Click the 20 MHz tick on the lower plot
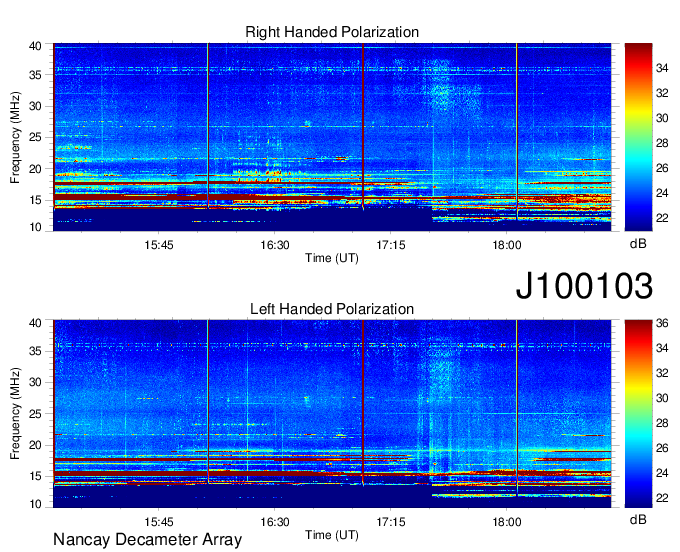 [35, 445]
